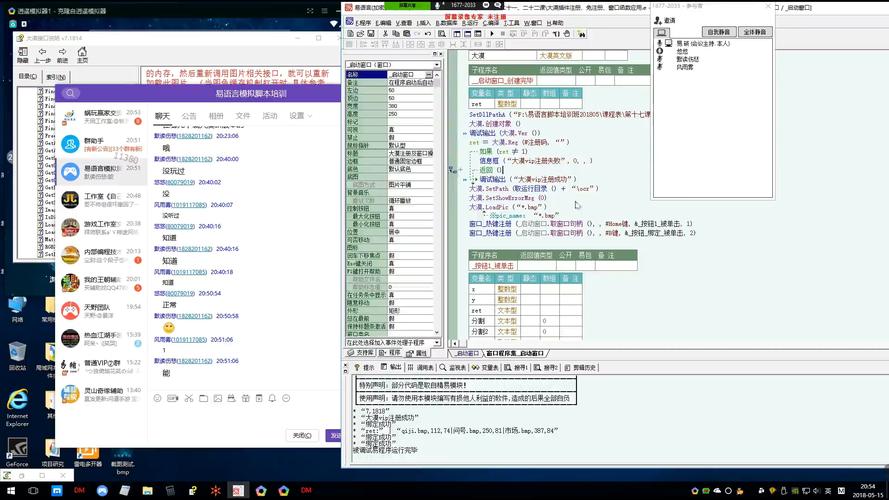Screen dimensions: 889x500
Task: Click the Save (floppy disk) icon in the toolbar
Action: pos(371,33)
